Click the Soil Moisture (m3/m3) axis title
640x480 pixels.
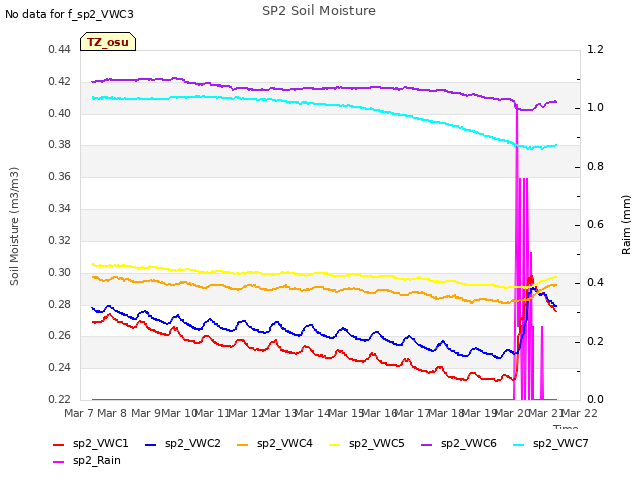point(14,226)
